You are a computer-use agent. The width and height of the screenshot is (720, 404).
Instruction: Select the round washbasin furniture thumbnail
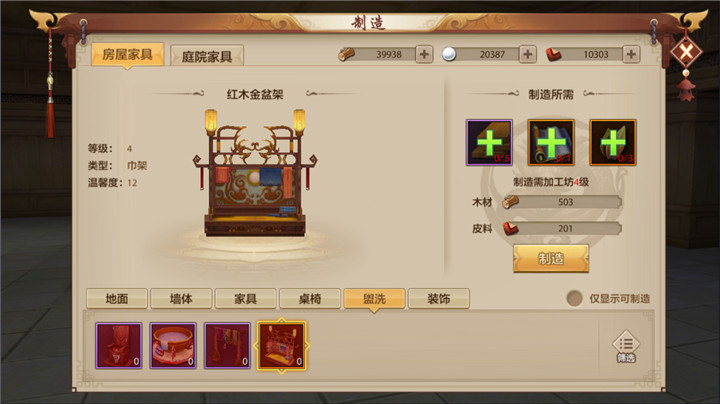(173, 346)
